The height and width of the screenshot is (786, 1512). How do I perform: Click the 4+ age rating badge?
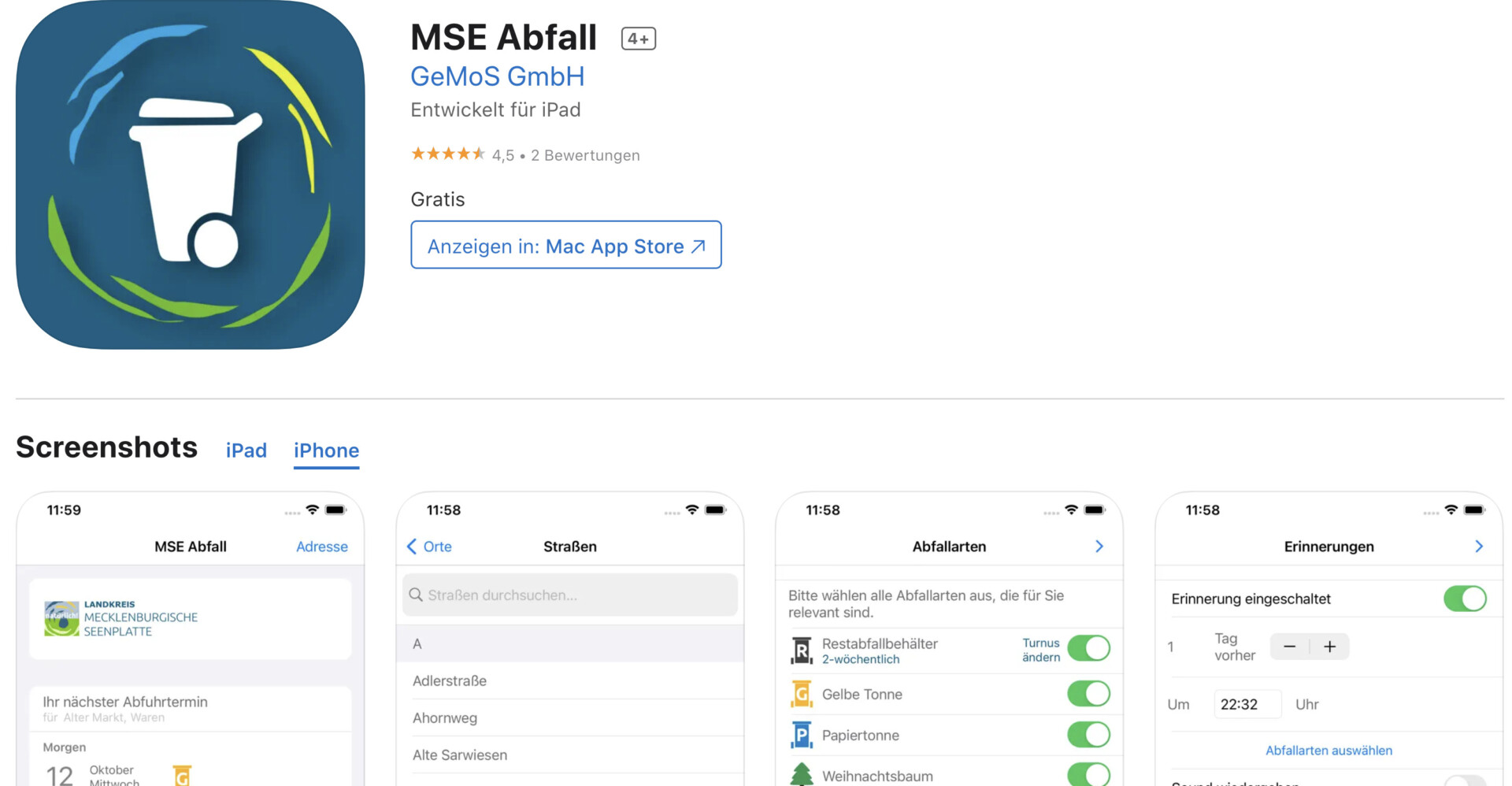pyautogui.click(x=638, y=39)
